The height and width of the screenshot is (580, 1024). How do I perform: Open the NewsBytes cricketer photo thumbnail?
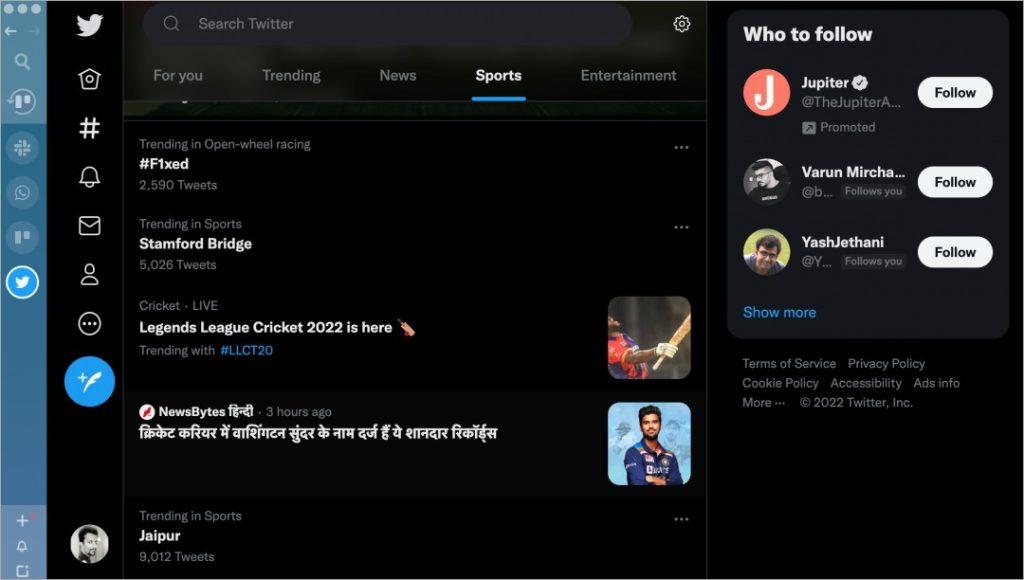point(649,444)
